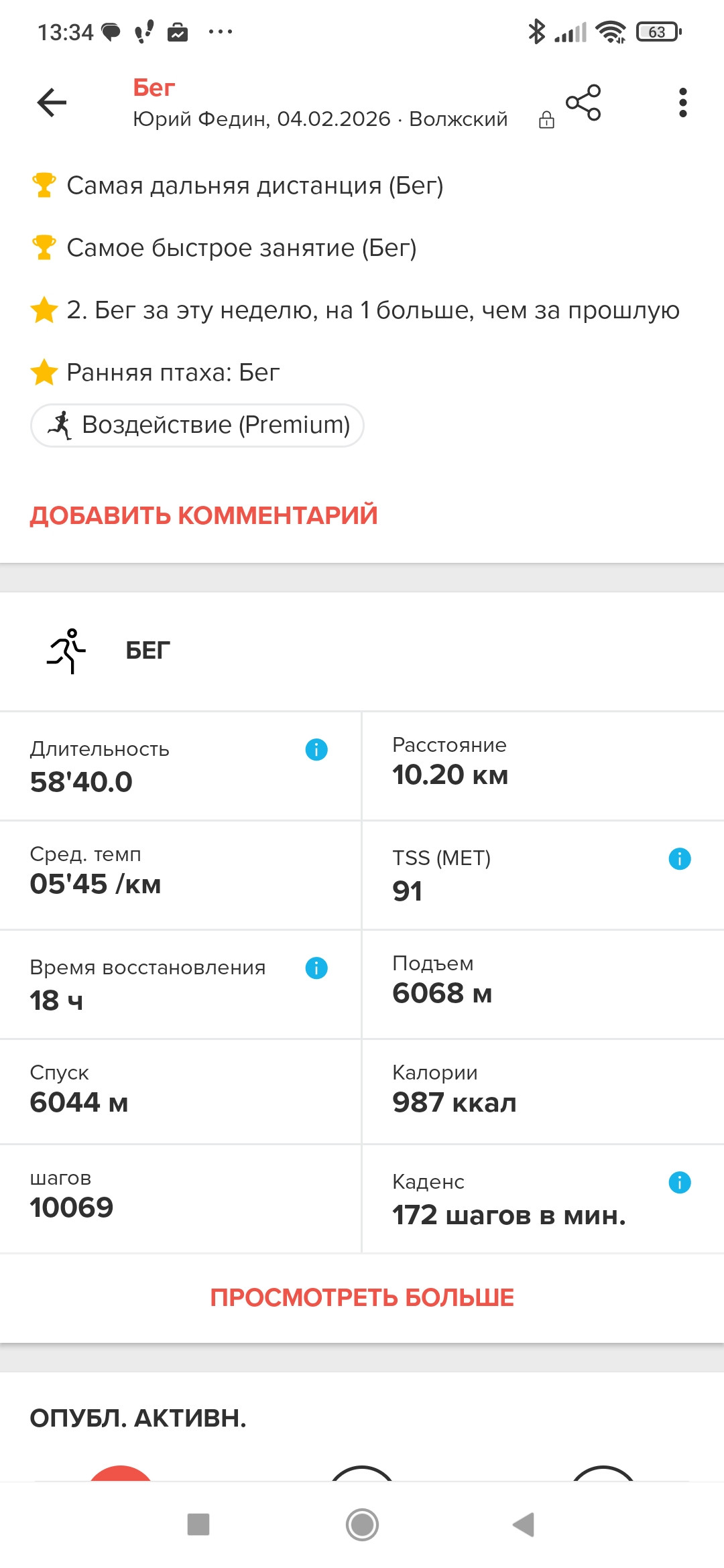
Task: Tap Android recent apps square button
Action: (198, 1524)
